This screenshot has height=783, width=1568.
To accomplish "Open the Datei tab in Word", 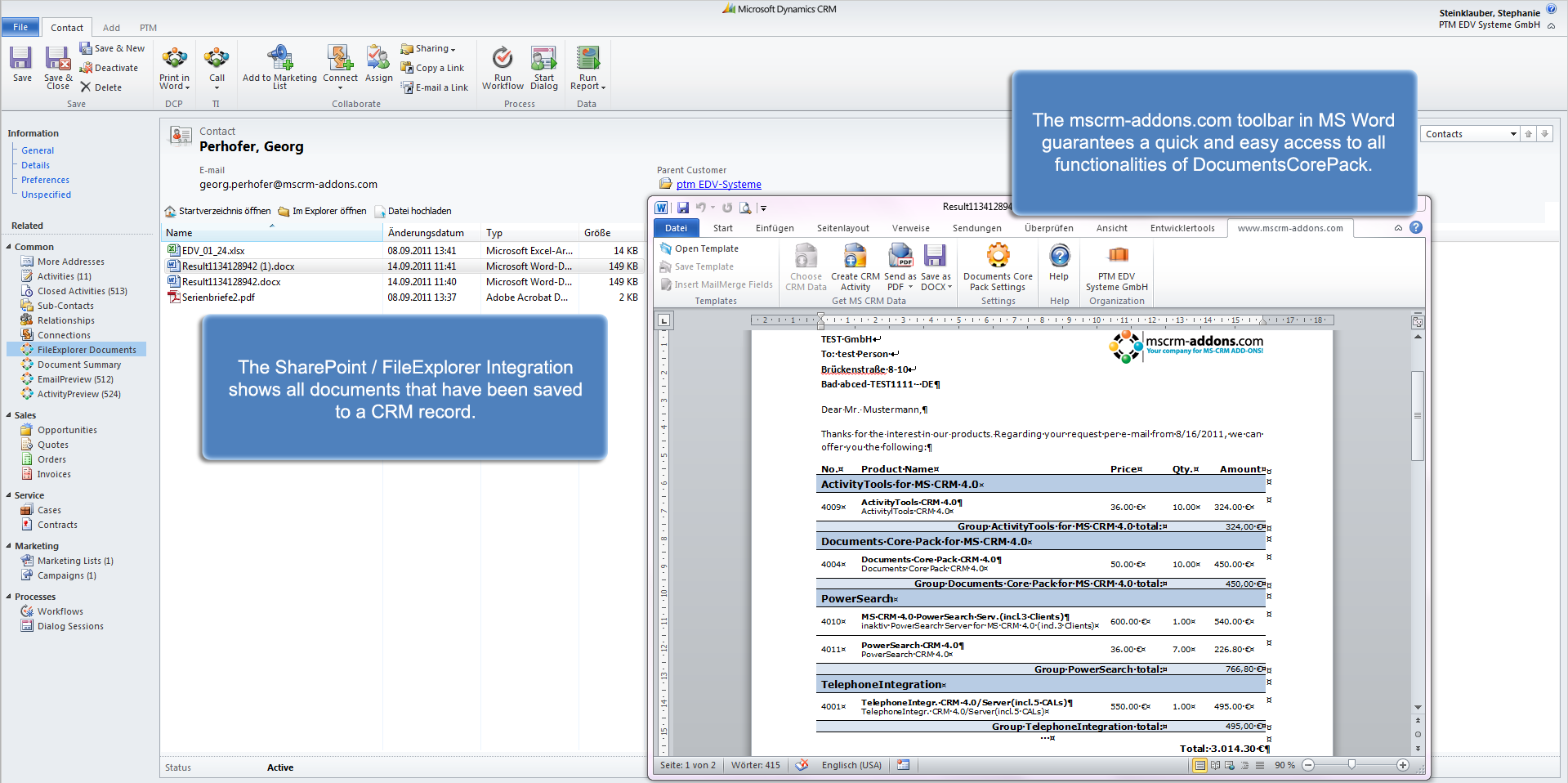I will point(676,228).
